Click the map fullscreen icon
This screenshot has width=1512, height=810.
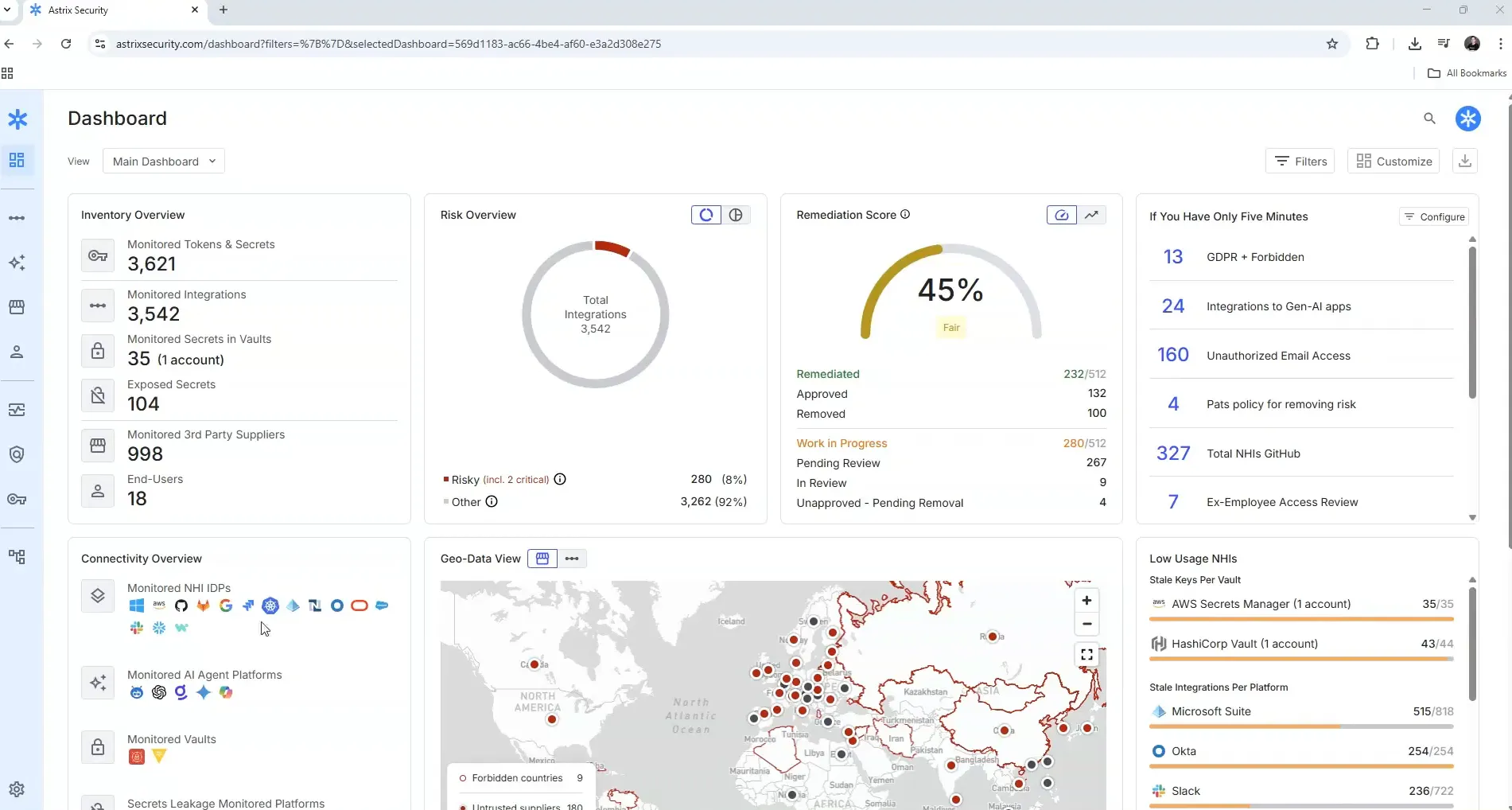1086,655
